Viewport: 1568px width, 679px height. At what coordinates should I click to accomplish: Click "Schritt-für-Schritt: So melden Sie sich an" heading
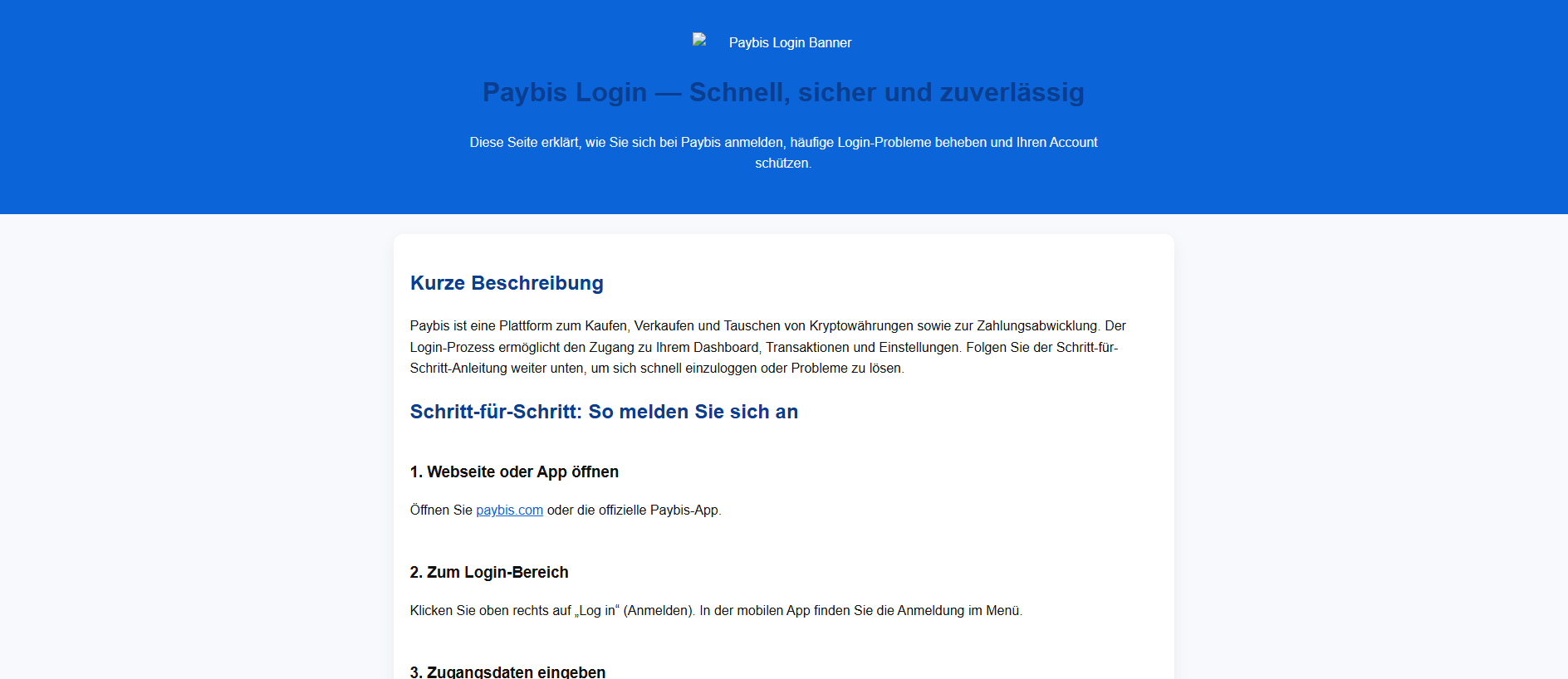tap(604, 412)
